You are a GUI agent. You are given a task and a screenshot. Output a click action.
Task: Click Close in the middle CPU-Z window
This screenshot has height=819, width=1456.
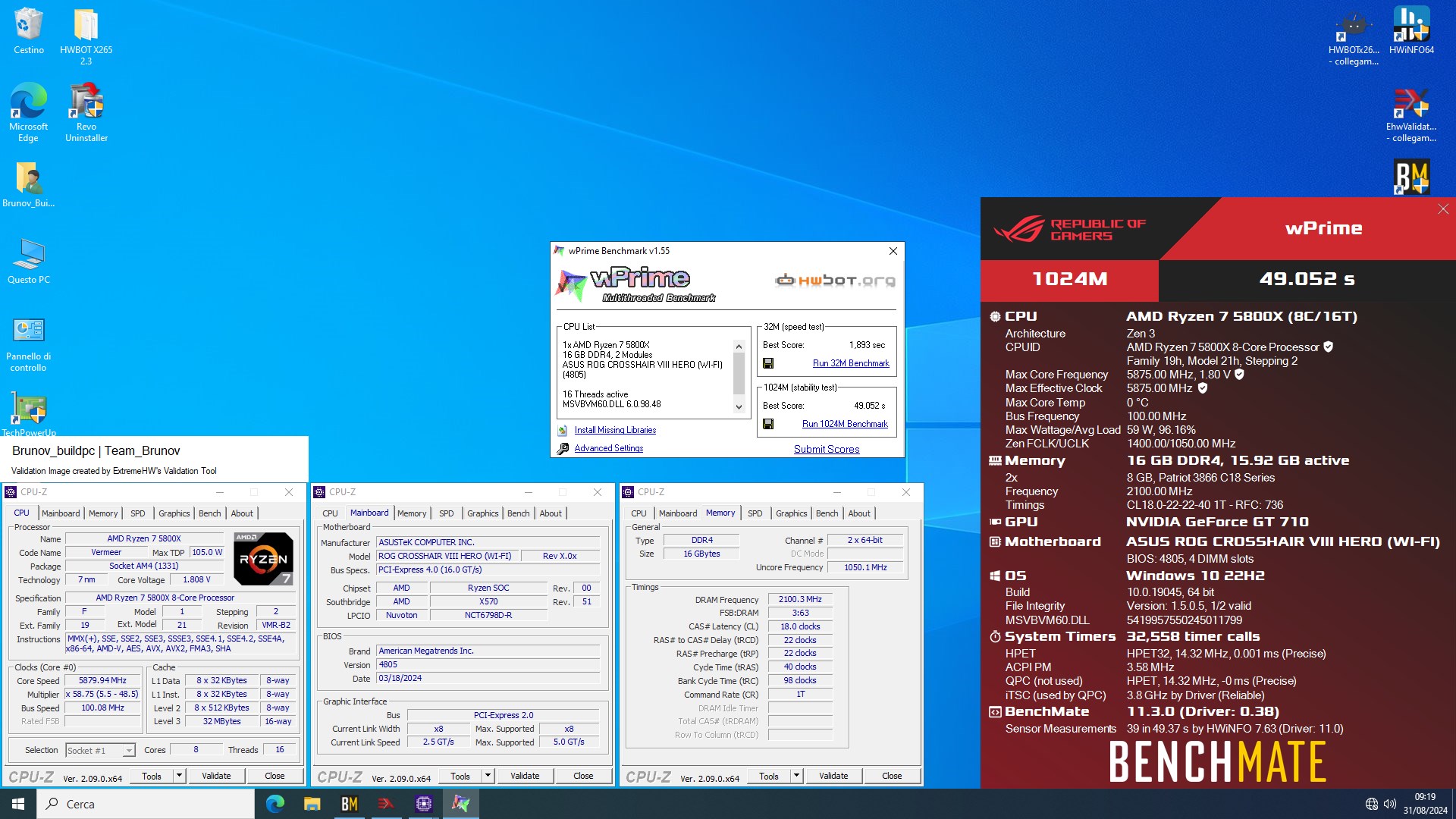click(583, 776)
